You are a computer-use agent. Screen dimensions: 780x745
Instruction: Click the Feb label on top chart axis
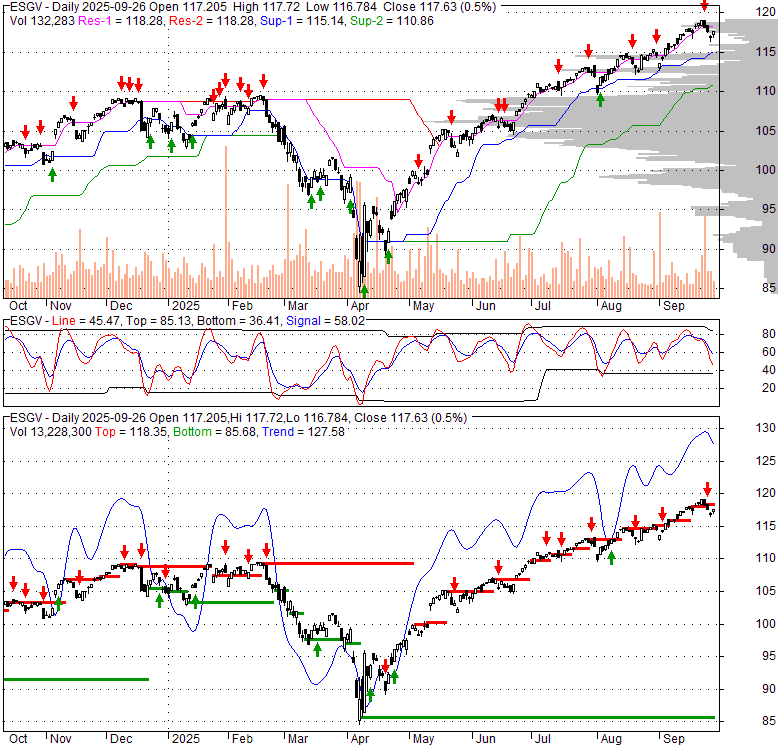[242, 306]
